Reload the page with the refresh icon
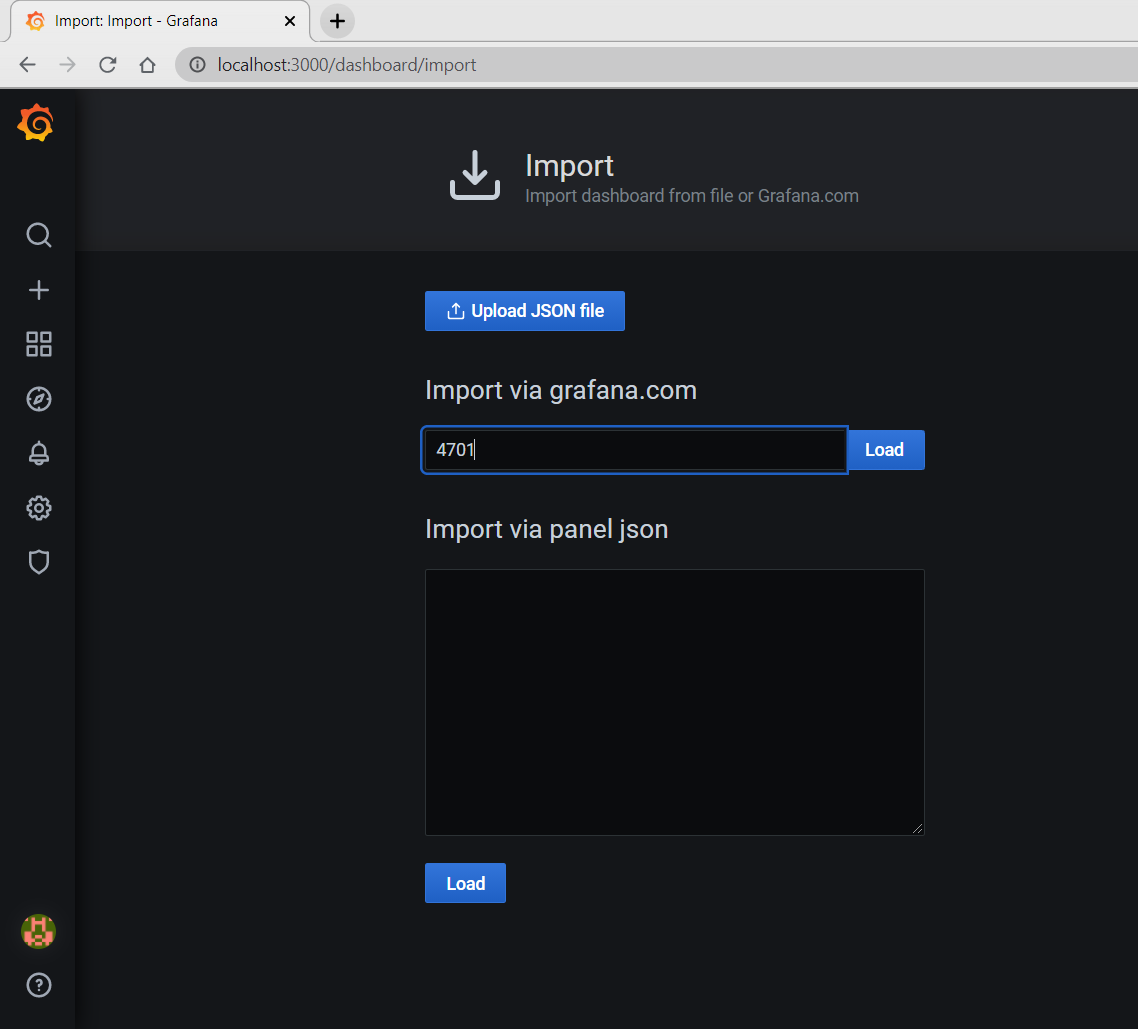The height and width of the screenshot is (1029, 1138). tap(107, 65)
